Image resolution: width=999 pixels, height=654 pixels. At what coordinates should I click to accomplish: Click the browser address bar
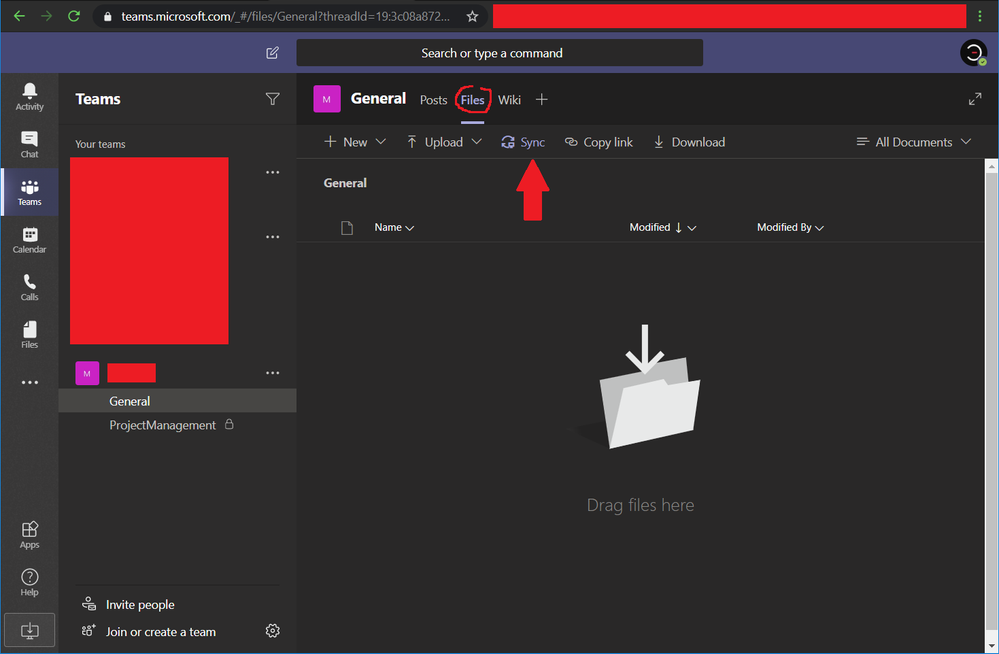coord(285,16)
